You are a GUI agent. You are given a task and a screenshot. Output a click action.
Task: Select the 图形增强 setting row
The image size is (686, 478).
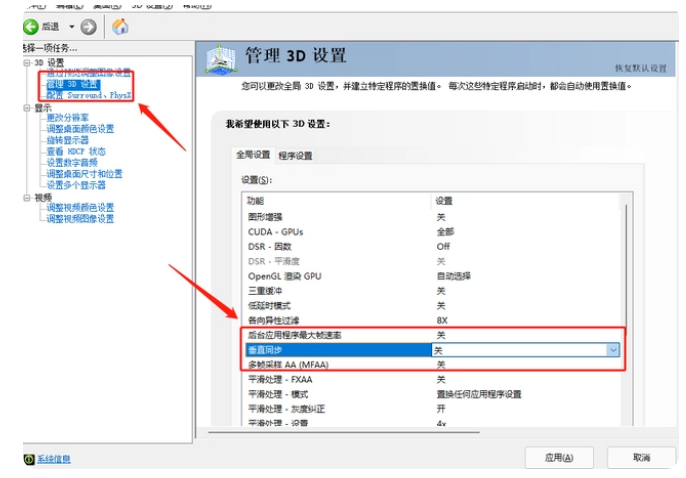(432, 217)
